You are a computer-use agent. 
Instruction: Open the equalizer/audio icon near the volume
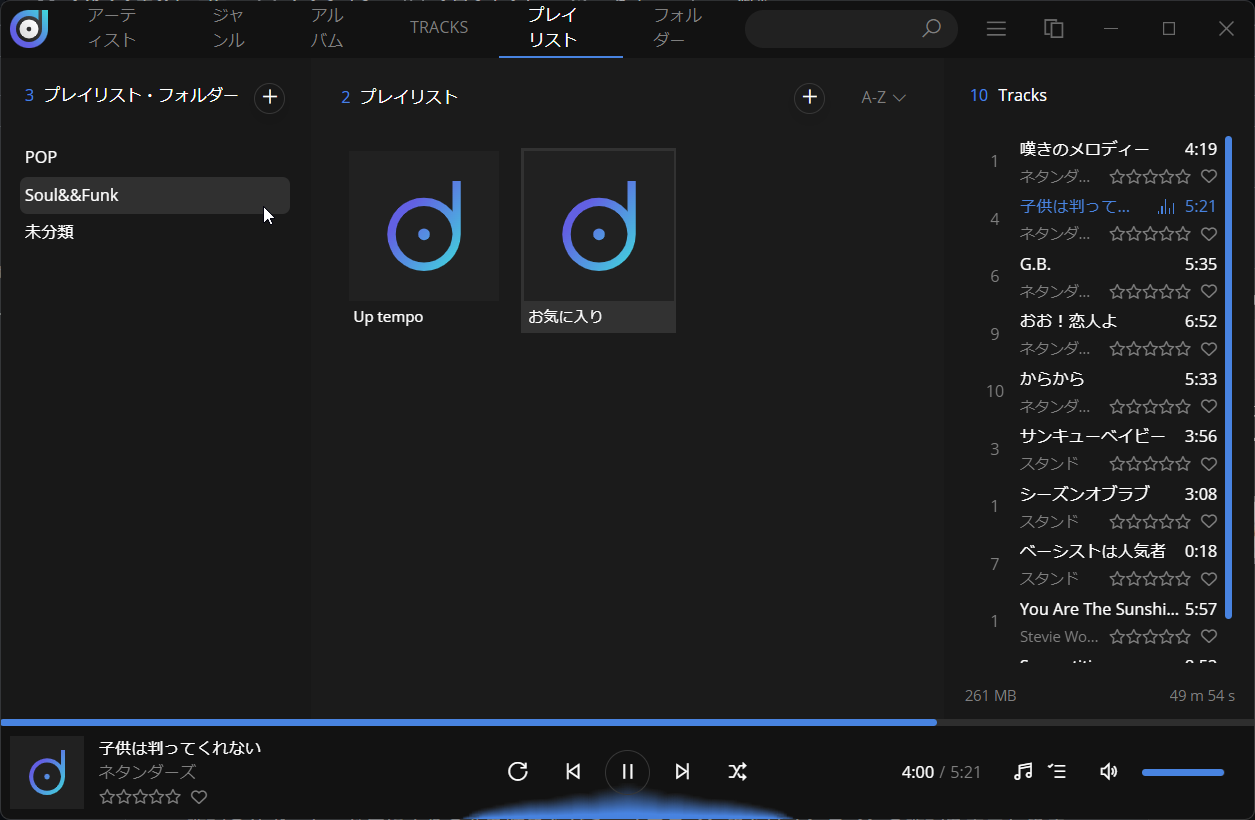coord(1022,771)
